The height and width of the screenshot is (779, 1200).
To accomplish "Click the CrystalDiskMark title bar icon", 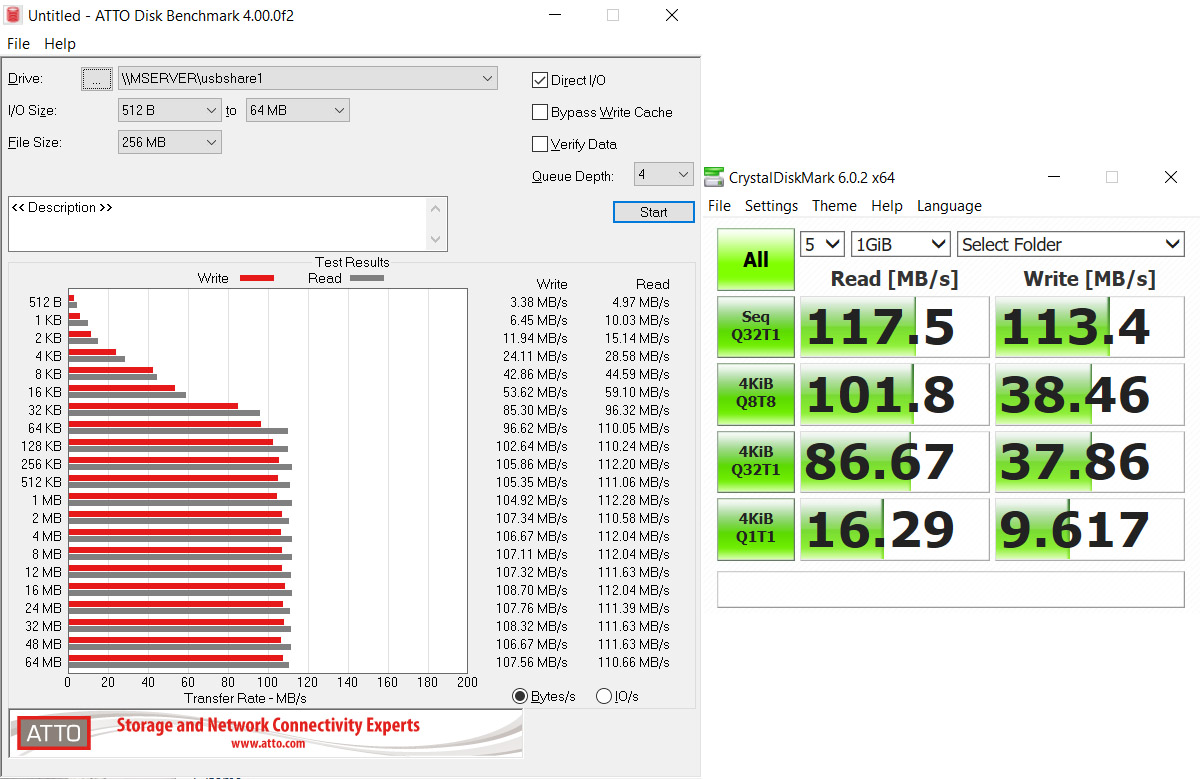I will (x=713, y=177).
